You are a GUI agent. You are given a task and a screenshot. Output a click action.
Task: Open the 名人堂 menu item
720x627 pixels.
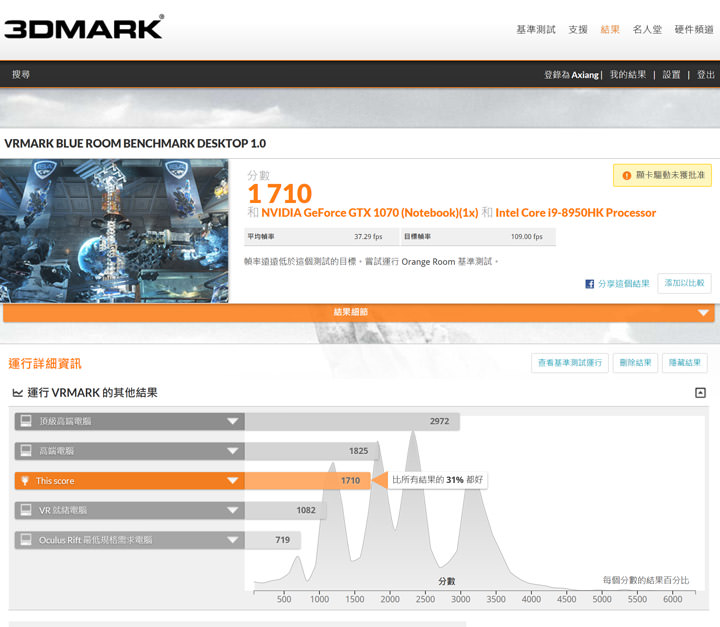pyautogui.click(x=647, y=30)
